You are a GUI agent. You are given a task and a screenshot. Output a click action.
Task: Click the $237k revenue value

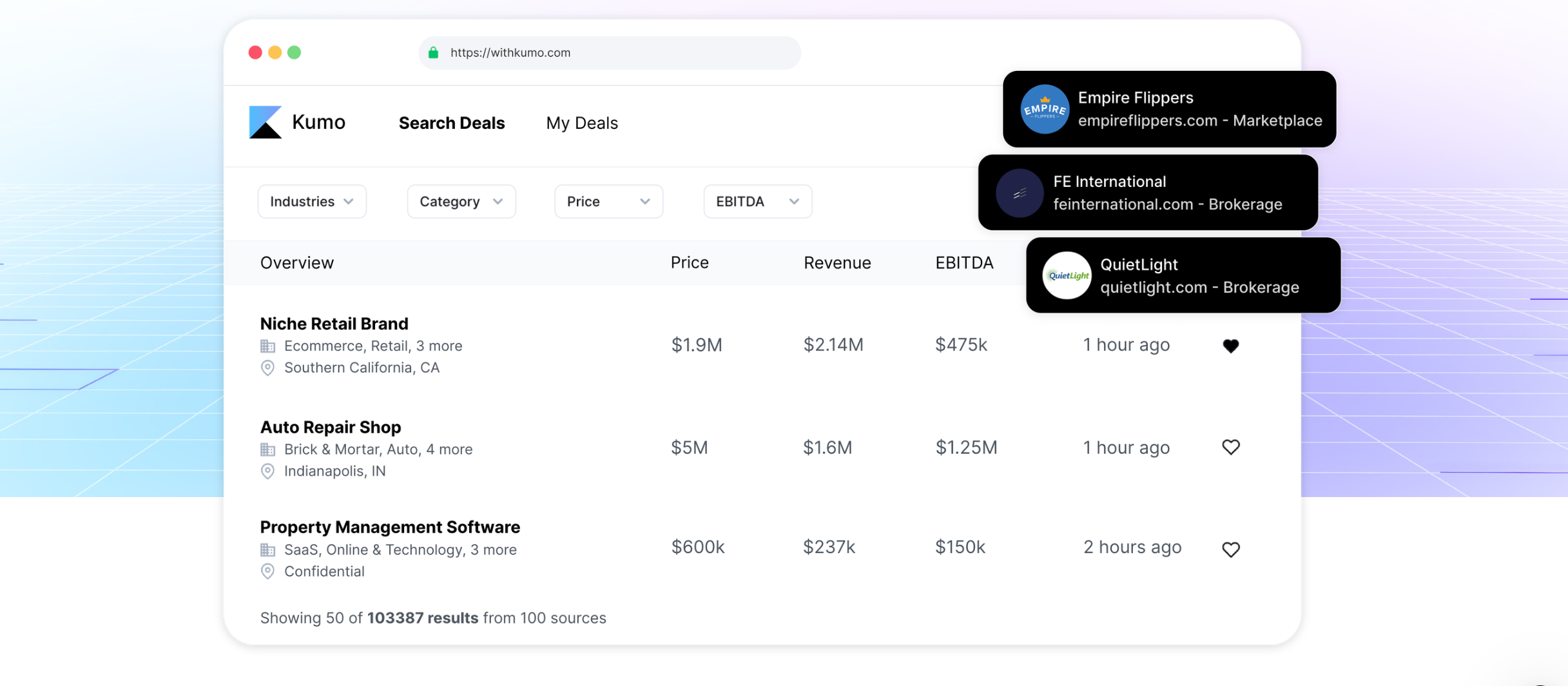[829, 547]
